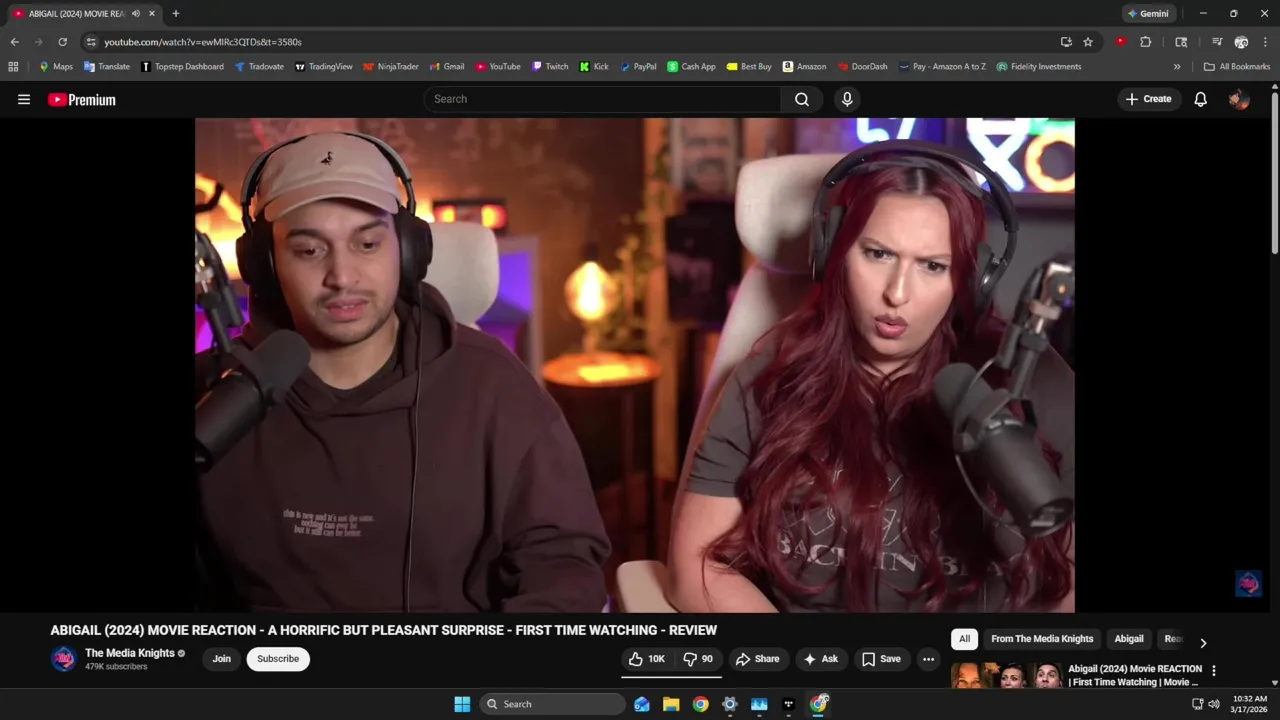Open the All Bookmarks folder

tap(1237, 67)
